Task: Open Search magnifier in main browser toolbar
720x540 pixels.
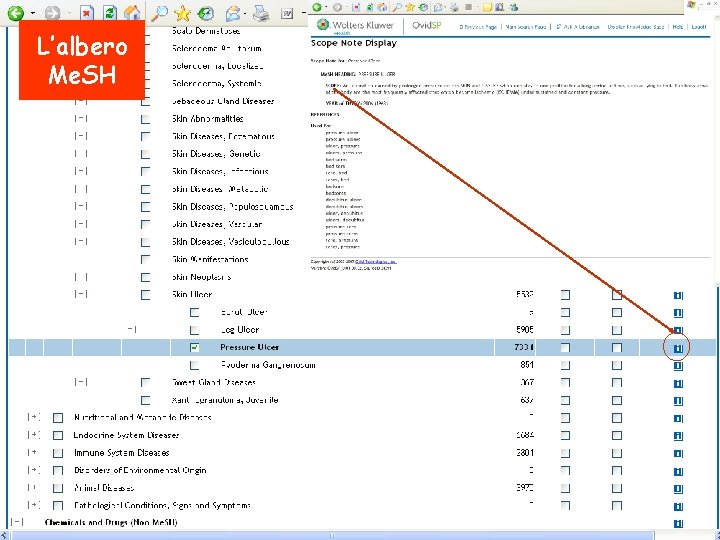Action: 159,13
